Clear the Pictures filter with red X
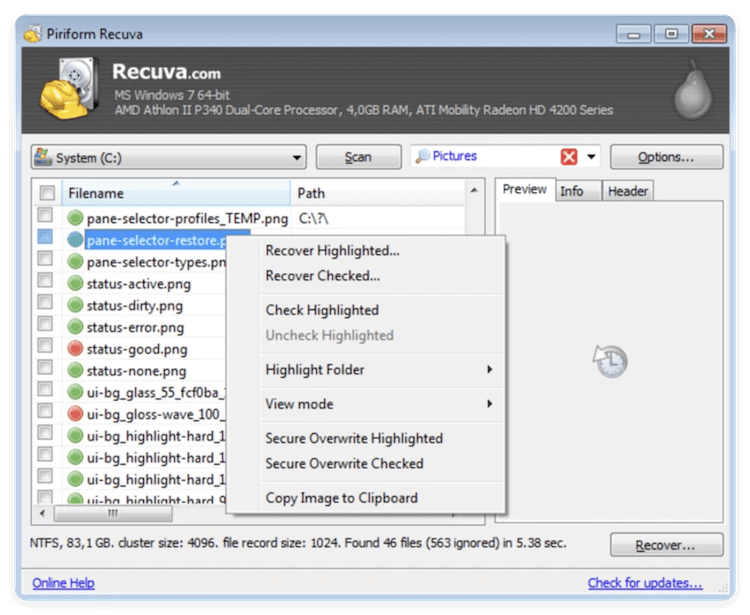 [569, 156]
